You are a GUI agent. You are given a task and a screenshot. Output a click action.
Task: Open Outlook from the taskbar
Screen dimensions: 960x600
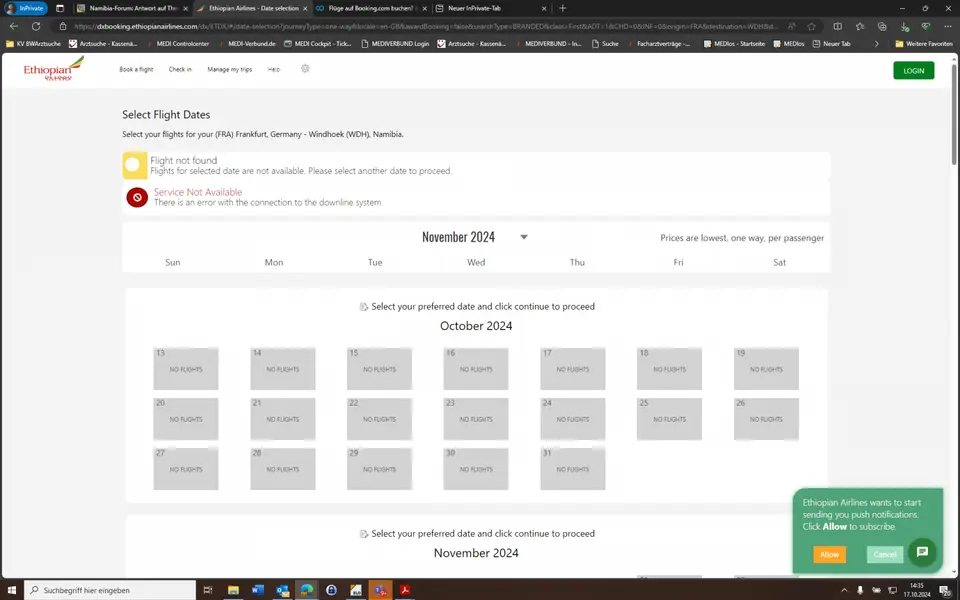pyautogui.click(x=282, y=590)
